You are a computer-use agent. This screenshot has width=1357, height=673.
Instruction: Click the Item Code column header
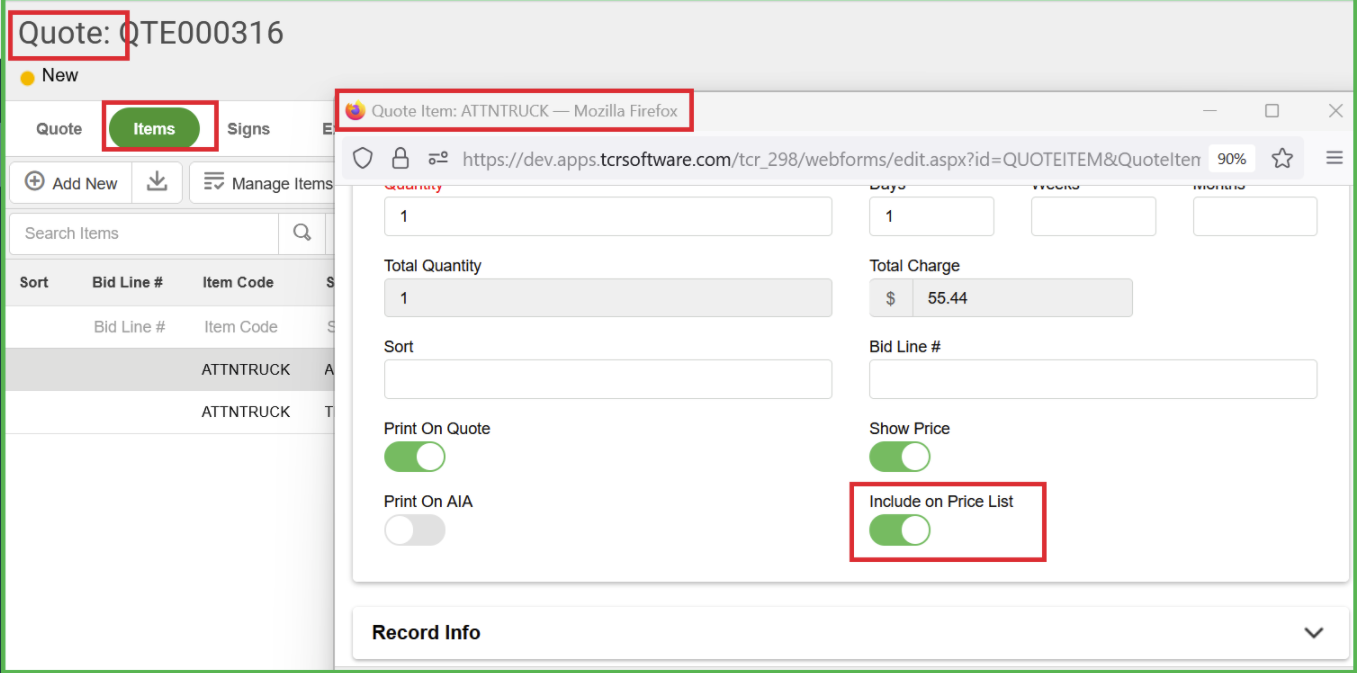click(238, 282)
